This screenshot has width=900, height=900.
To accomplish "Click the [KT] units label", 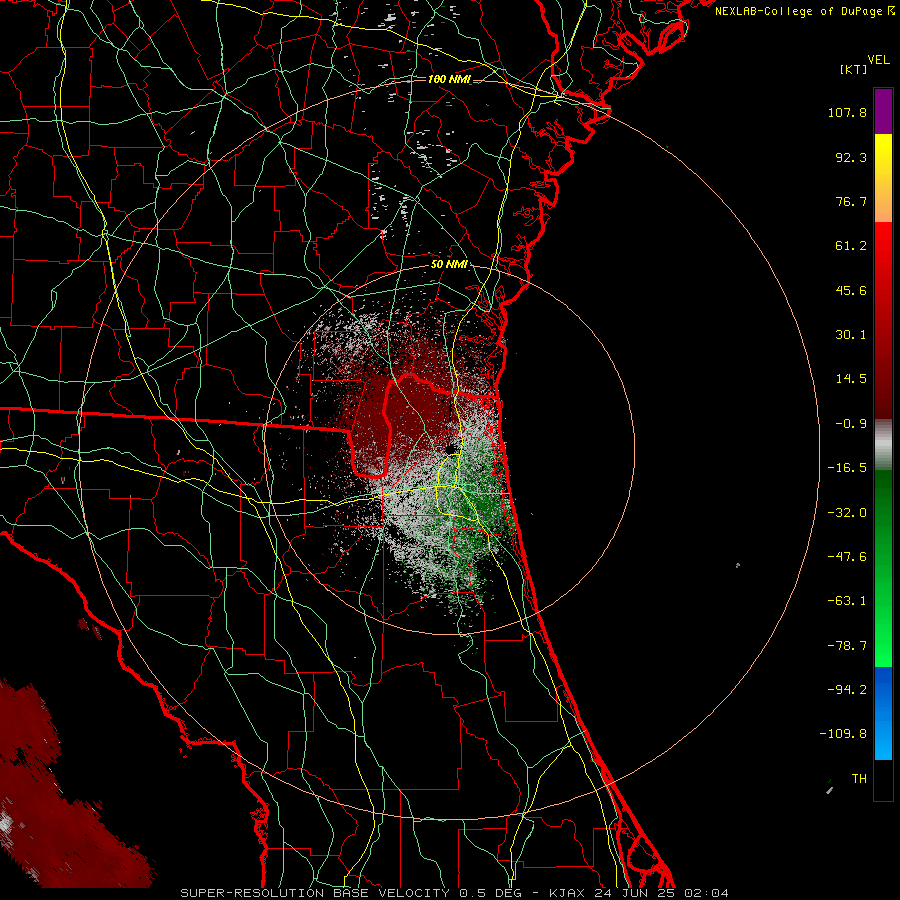I will (x=854, y=69).
